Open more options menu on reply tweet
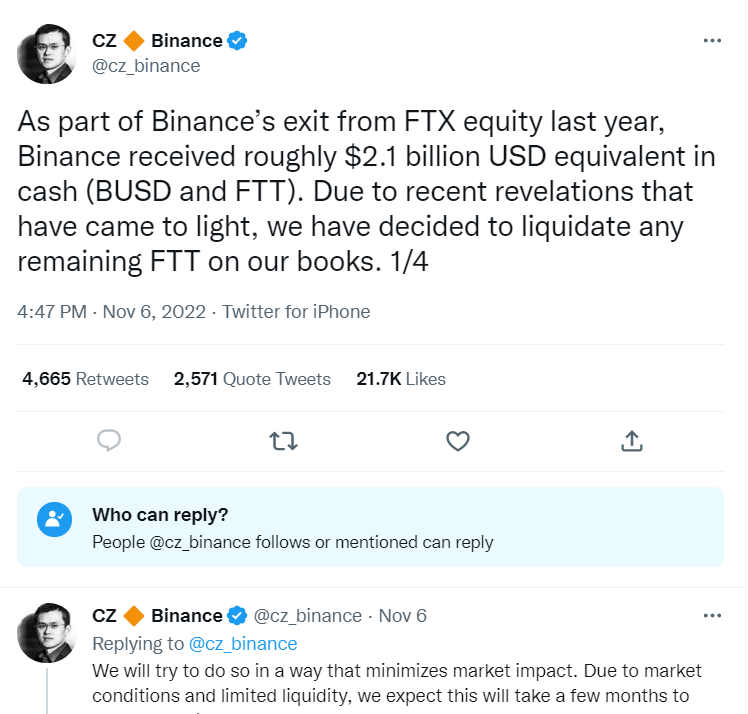Image resolution: width=748 pixels, height=714 pixels. click(x=712, y=616)
